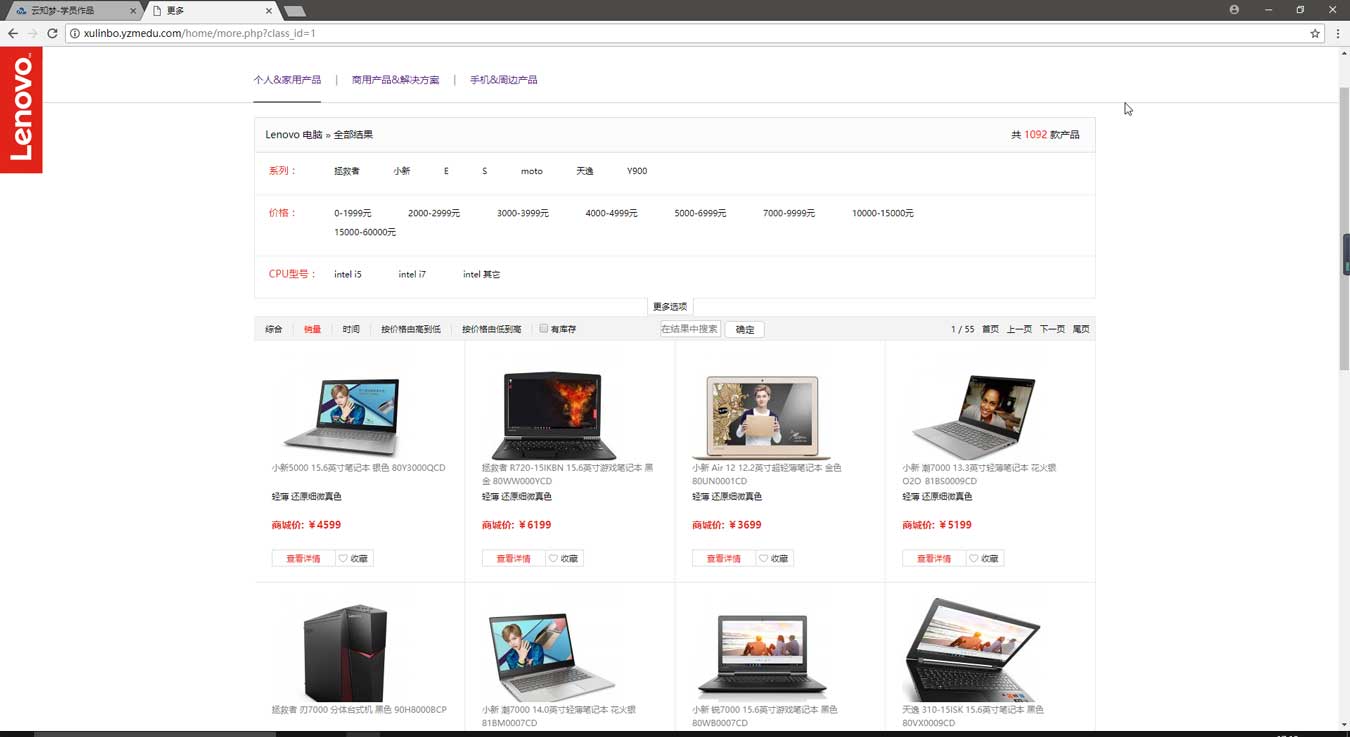This screenshot has width=1350, height=737.
Task: Sort products by 按价格由低到高
Action: pos(491,329)
